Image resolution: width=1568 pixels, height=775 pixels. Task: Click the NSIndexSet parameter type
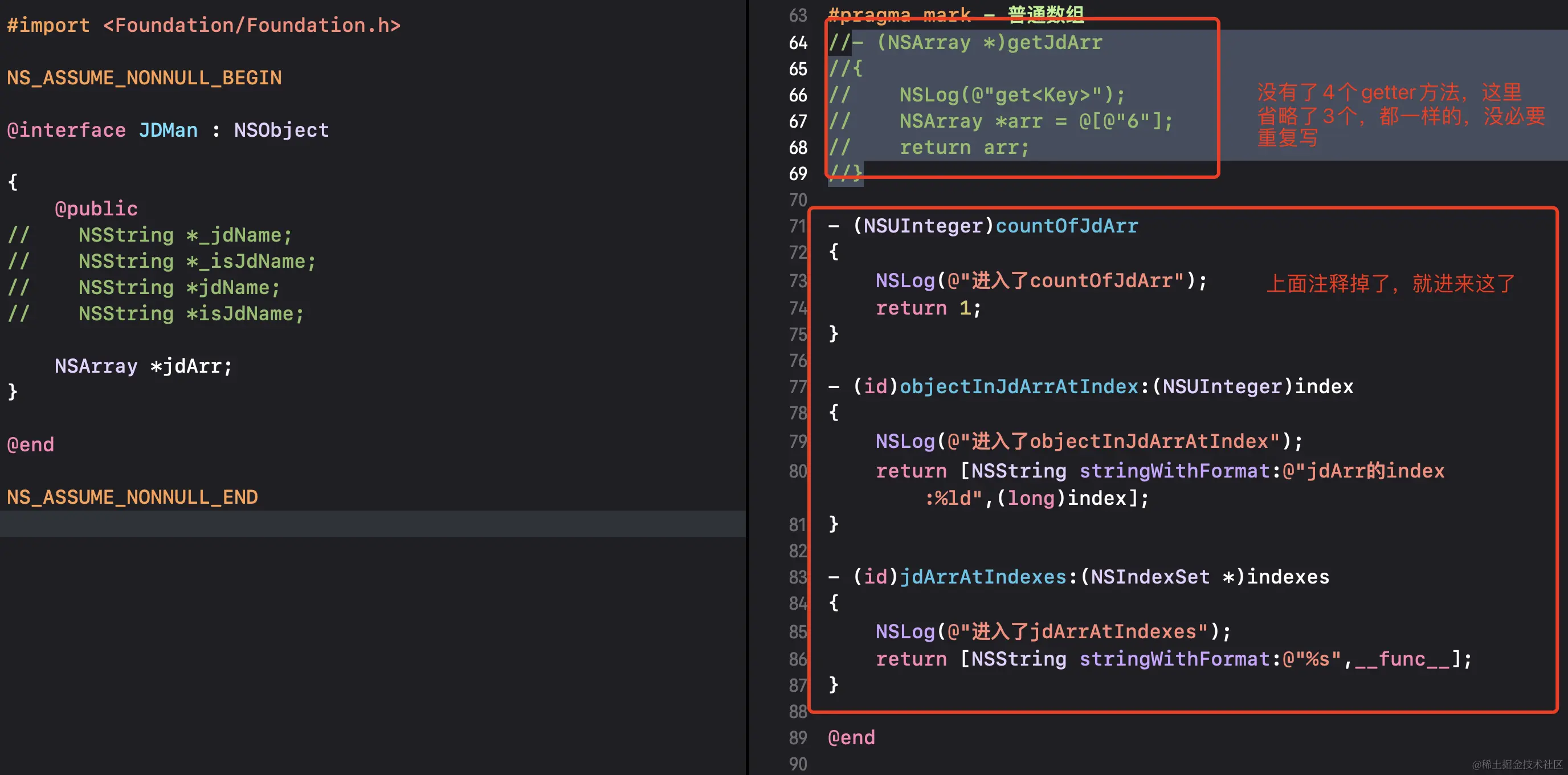pyautogui.click(x=1149, y=577)
